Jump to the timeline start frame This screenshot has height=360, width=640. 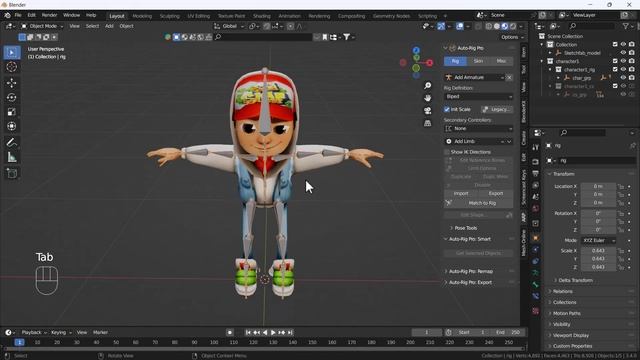tap(248, 333)
